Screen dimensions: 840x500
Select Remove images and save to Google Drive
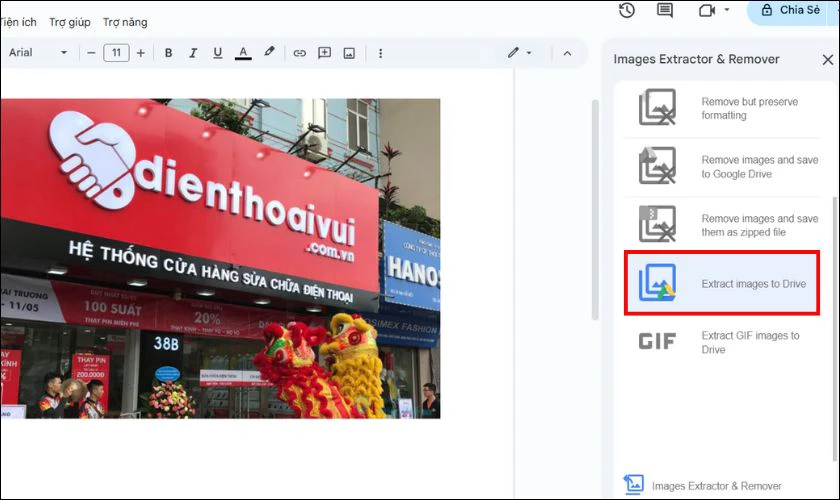[760, 167]
